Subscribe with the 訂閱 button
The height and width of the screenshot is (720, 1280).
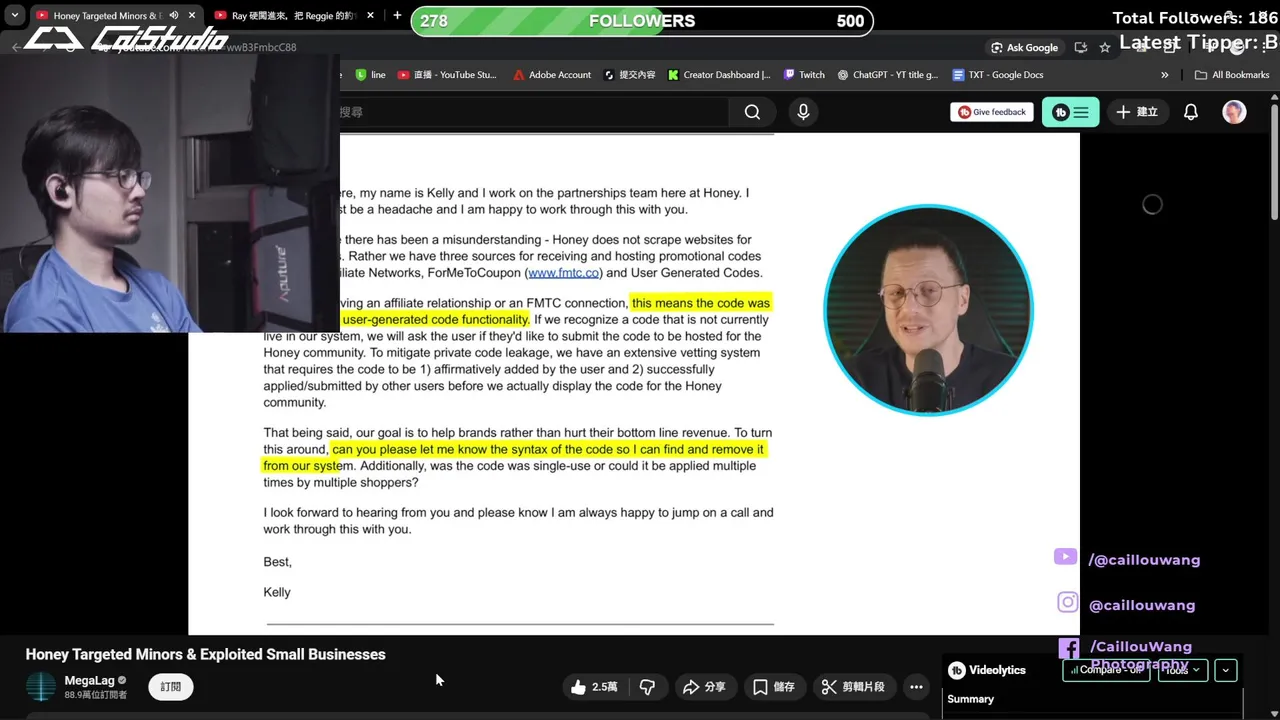171,687
